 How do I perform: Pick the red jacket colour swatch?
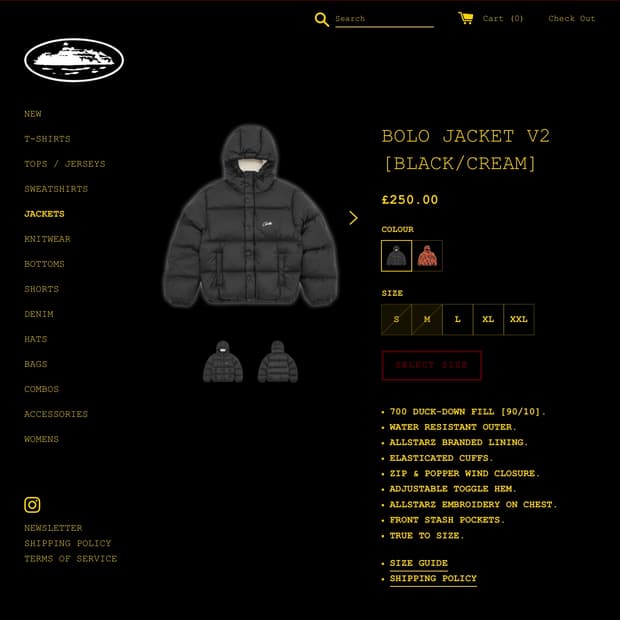(427, 256)
